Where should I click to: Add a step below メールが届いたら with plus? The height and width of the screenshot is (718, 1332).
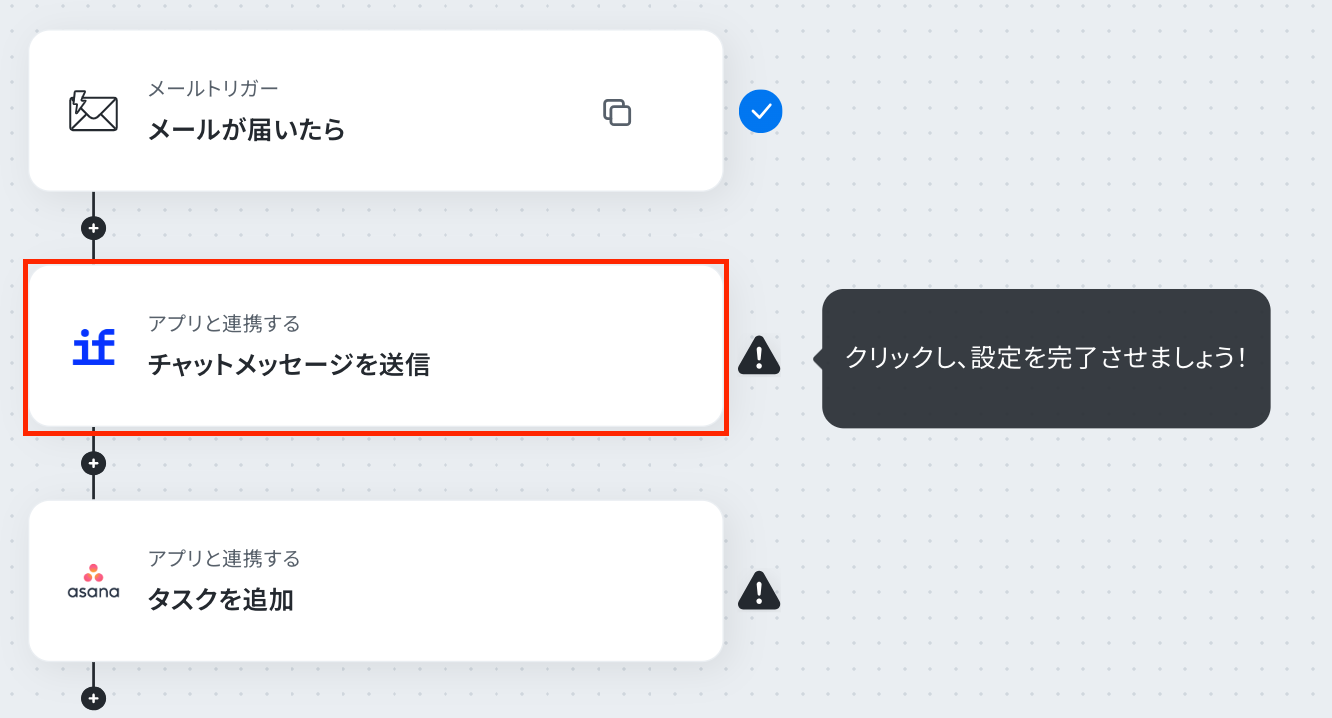click(93, 228)
